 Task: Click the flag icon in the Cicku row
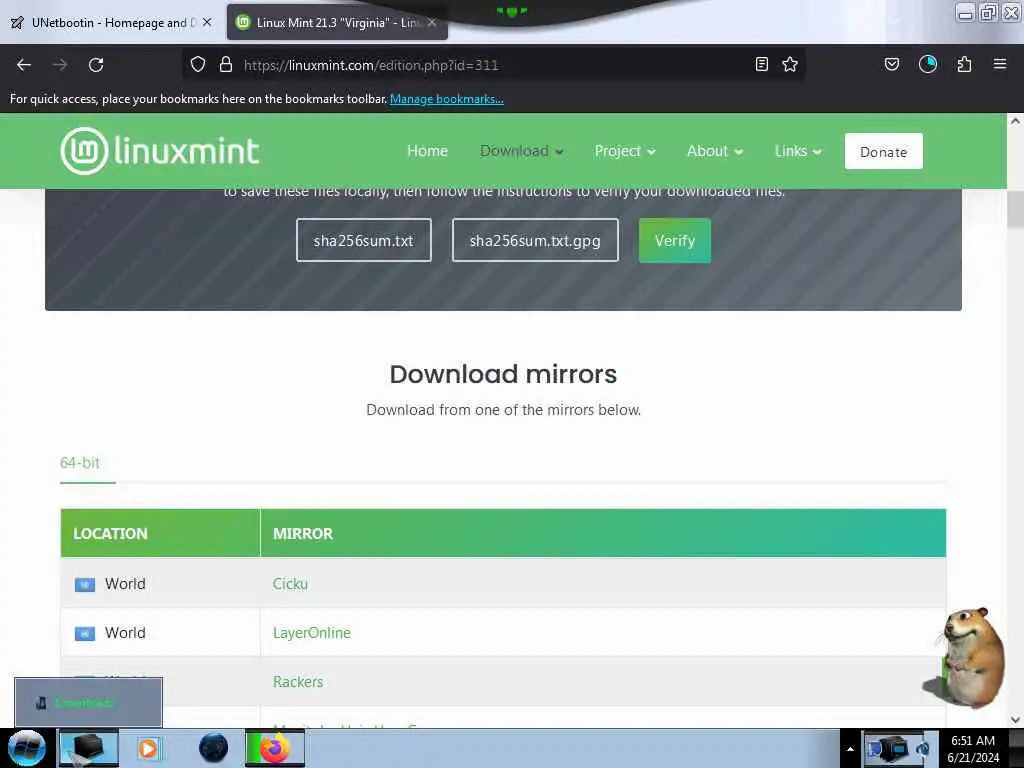(85, 584)
